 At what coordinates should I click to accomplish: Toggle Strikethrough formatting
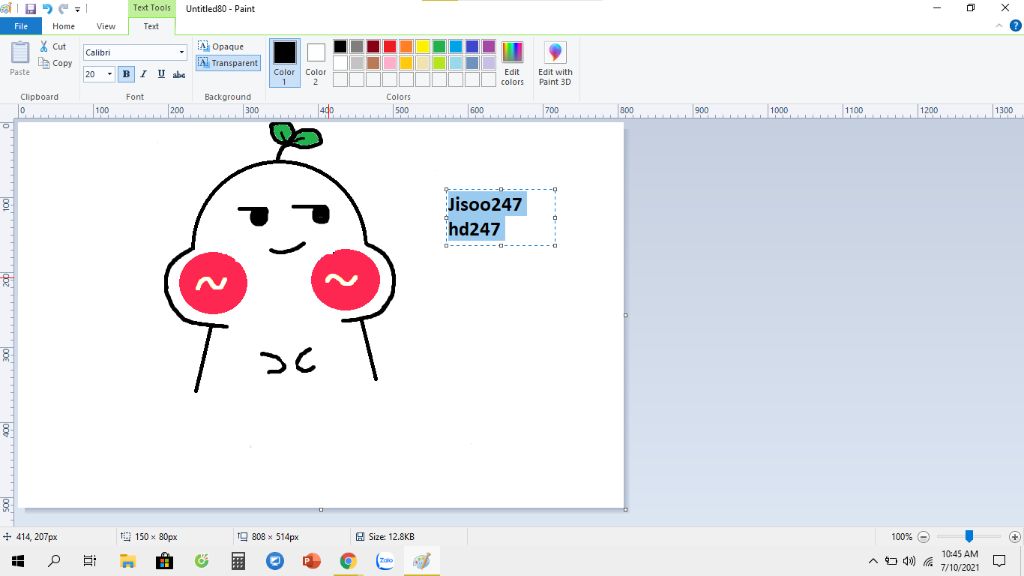(179, 74)
